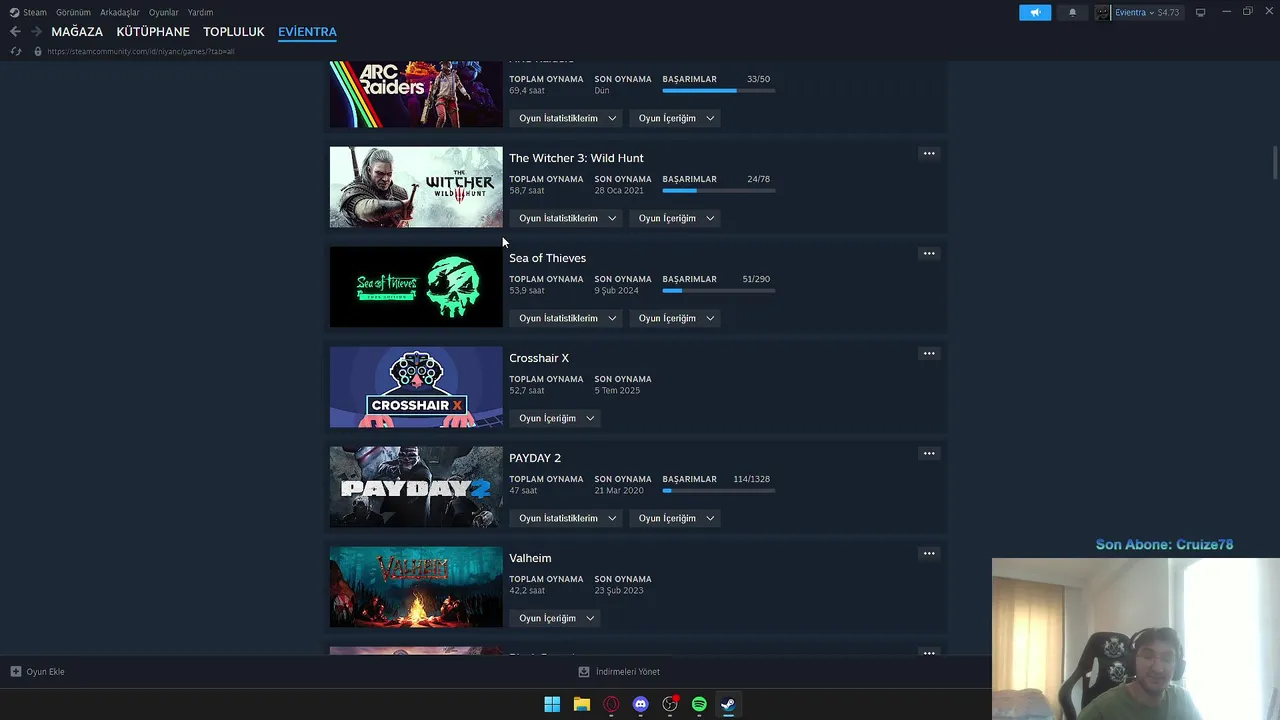The image size is (1280, 720).
Task: Open Discord from taskbar
Action: 641,704
